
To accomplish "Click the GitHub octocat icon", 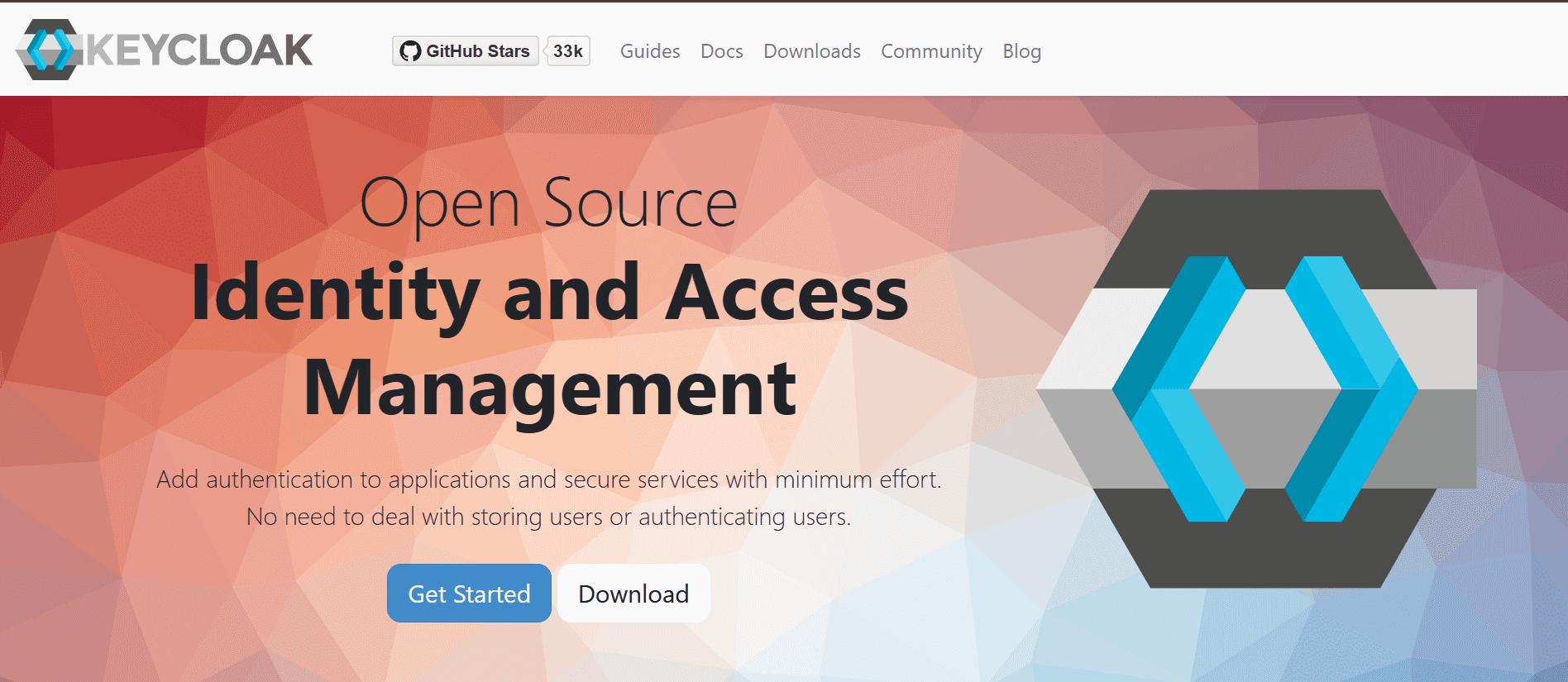I will coord(409,51).
